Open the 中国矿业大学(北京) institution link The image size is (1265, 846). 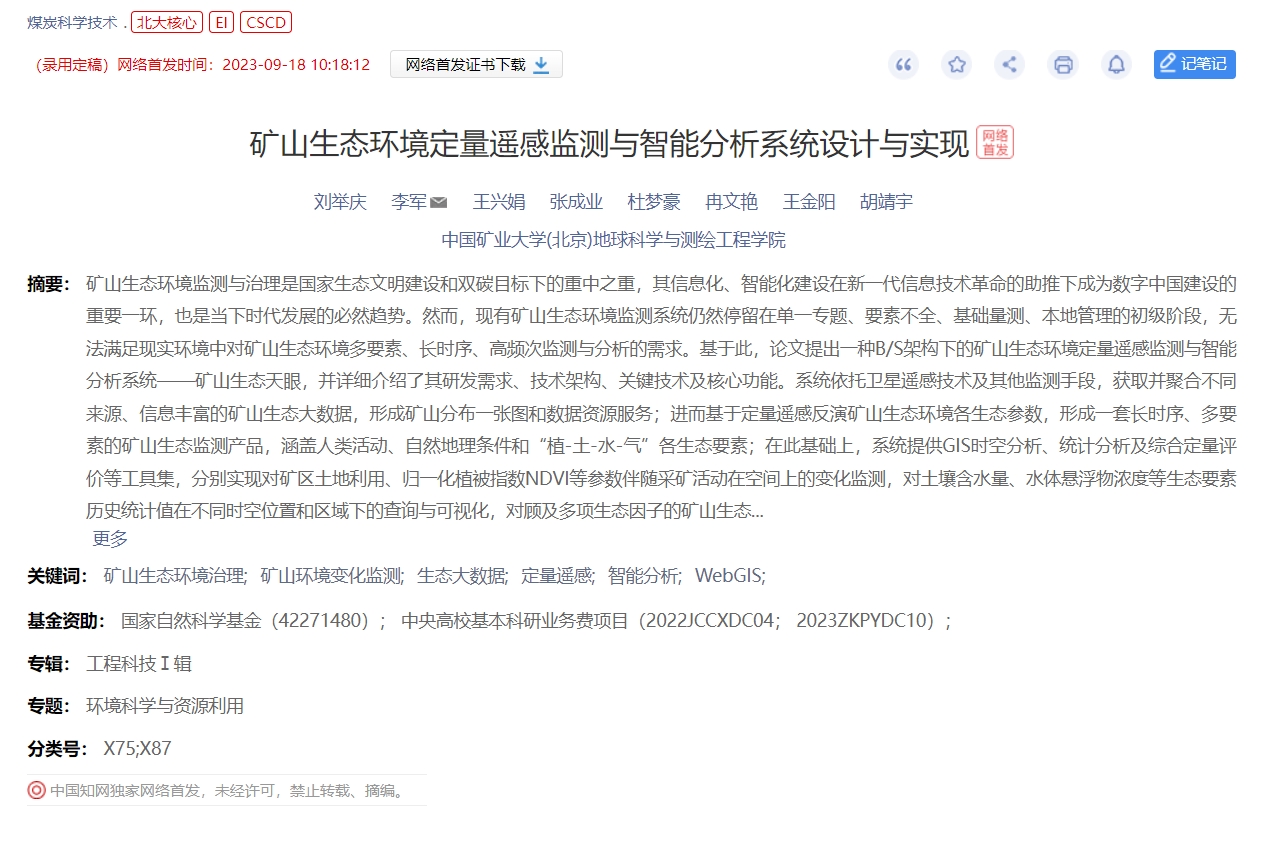613,240
